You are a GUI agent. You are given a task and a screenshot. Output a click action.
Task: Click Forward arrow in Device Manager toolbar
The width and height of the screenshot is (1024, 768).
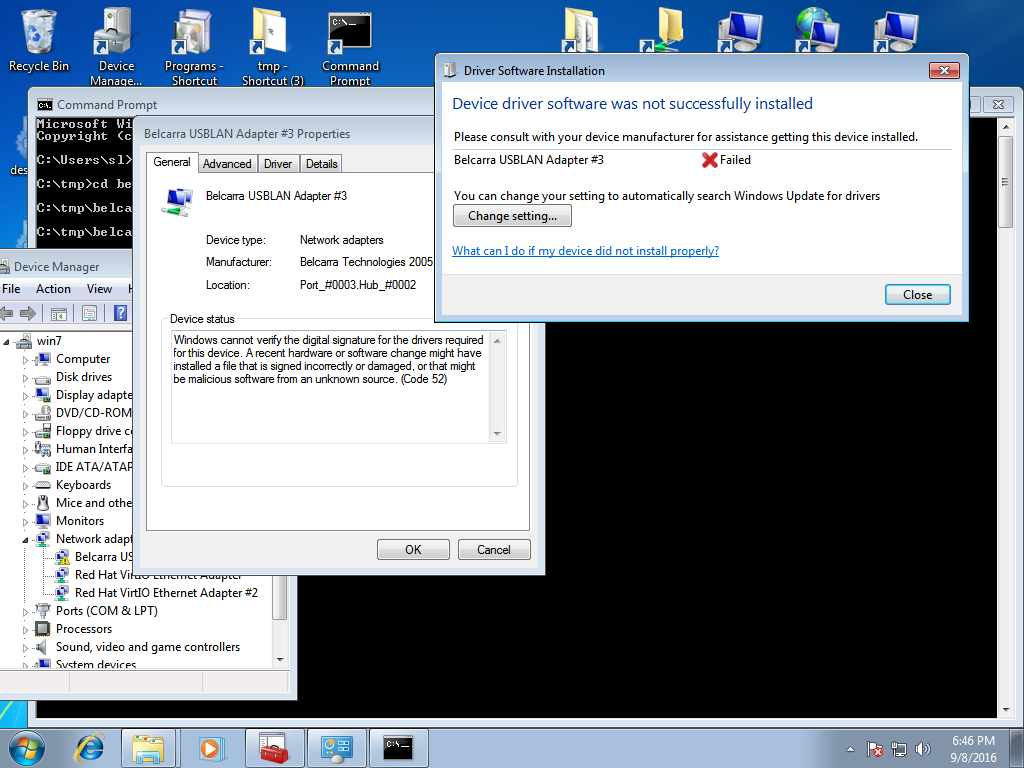[x=28, y=313]
